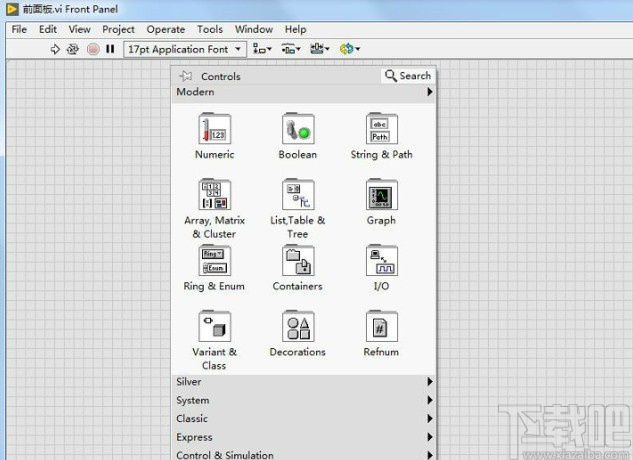This screenshot has height=460, width=633.
Task: Open the I/O palette
Action: 381,268
